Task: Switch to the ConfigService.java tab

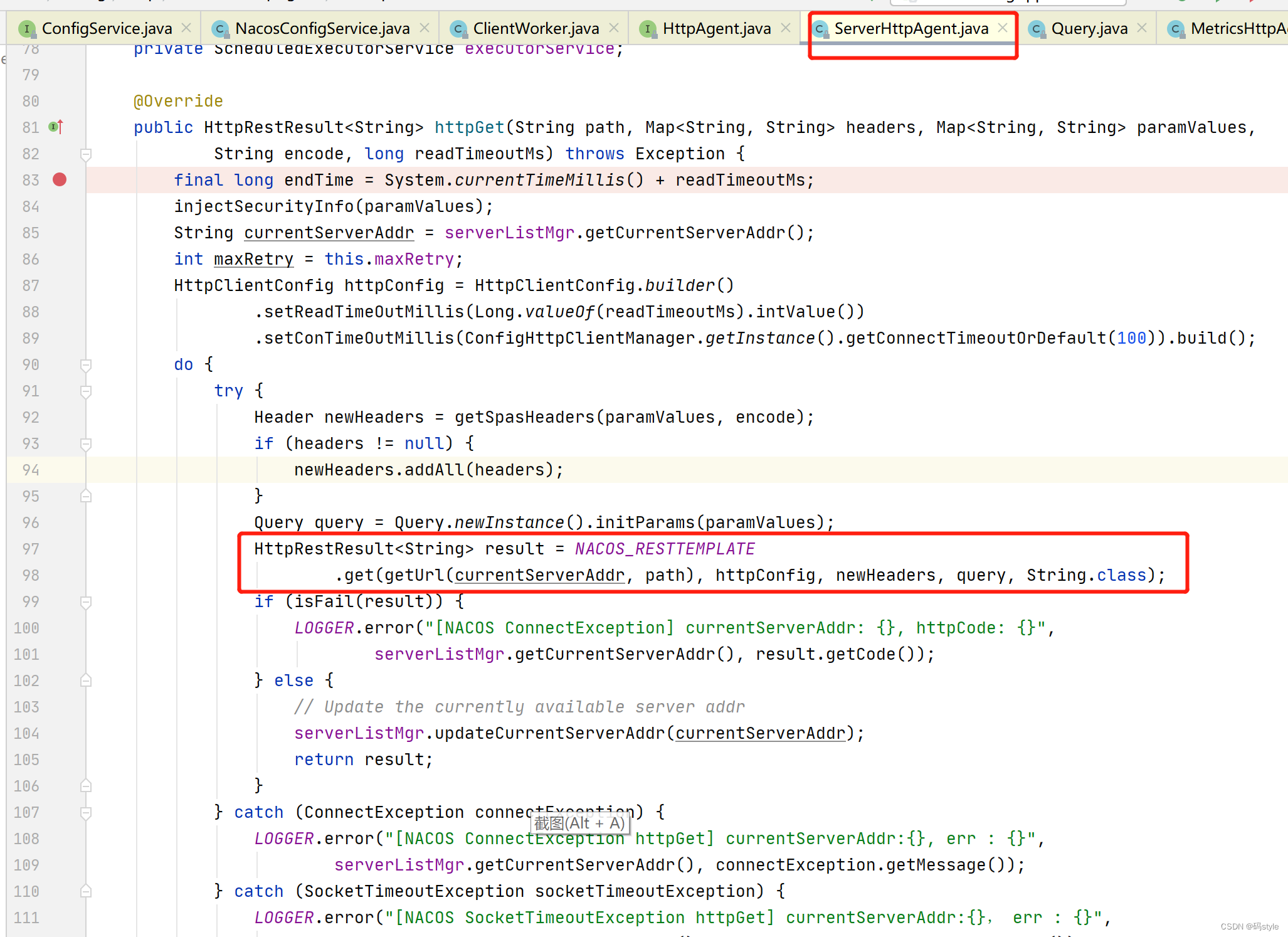Action: (x=107, y=28)
